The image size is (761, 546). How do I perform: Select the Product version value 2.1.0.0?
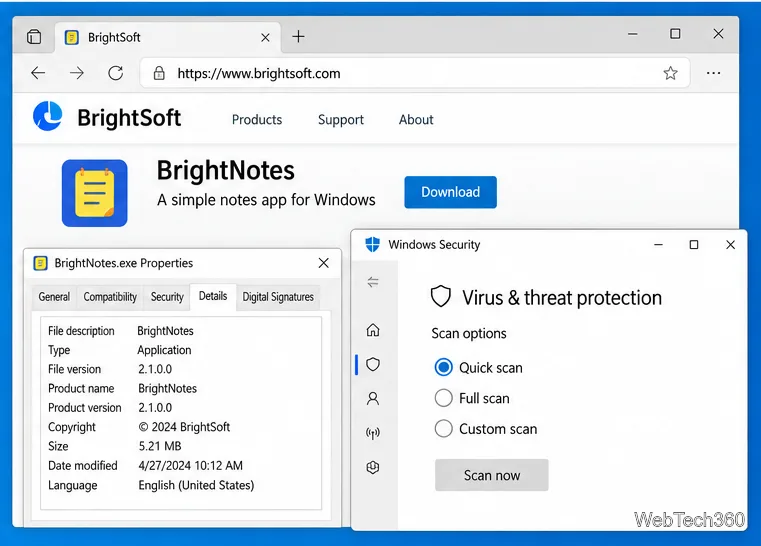click(155, 408)
